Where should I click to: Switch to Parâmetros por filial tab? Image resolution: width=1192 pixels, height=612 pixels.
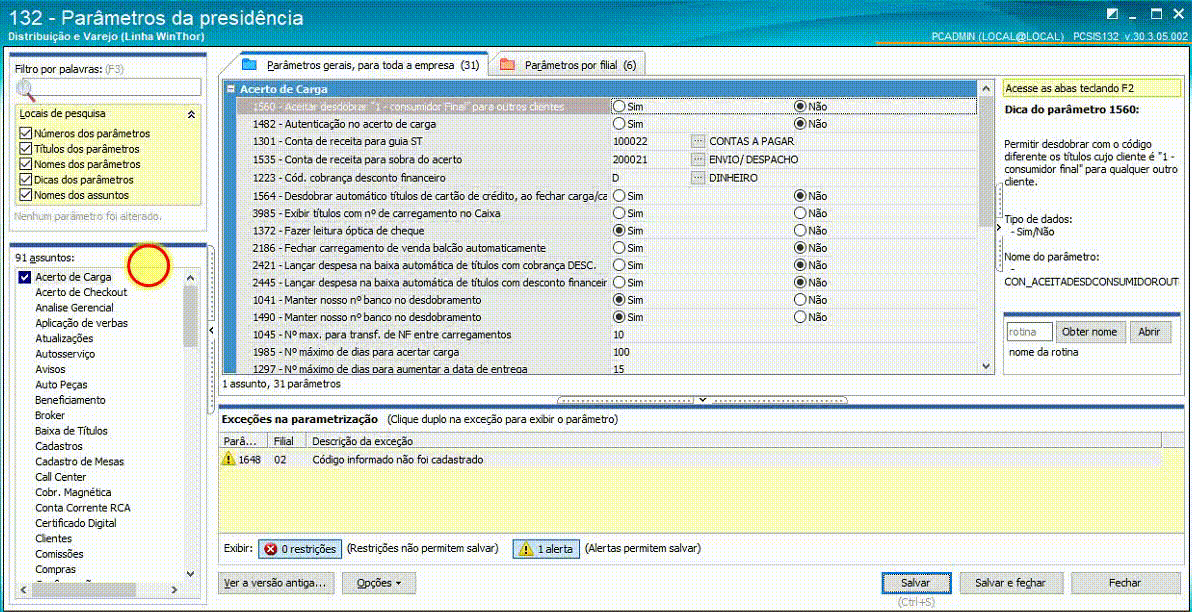[568, 65]
